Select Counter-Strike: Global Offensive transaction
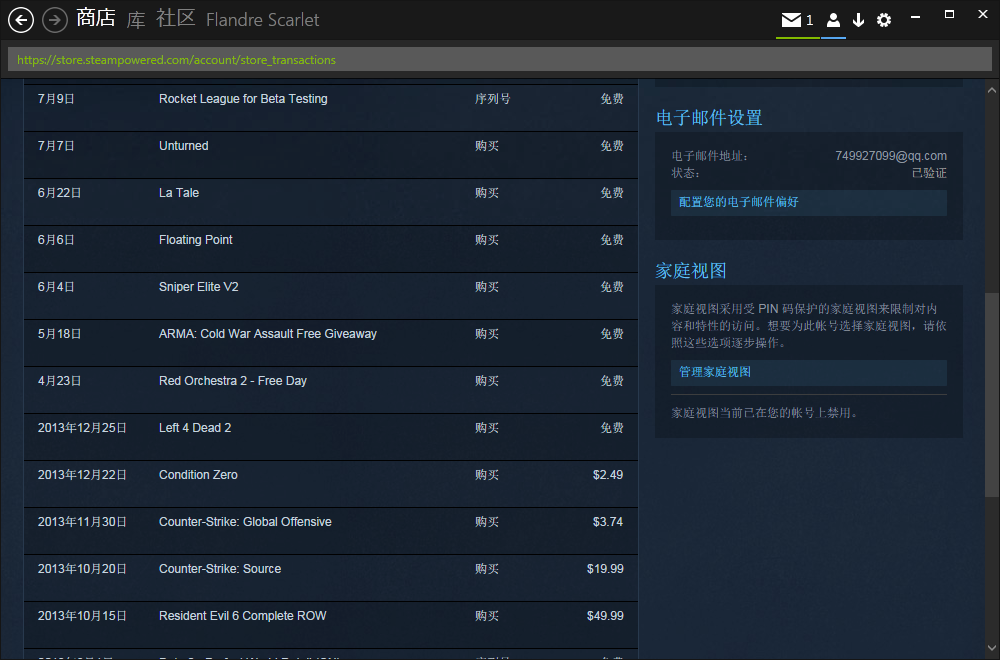Screen dimensions: 1000x660 coord(331,531)
